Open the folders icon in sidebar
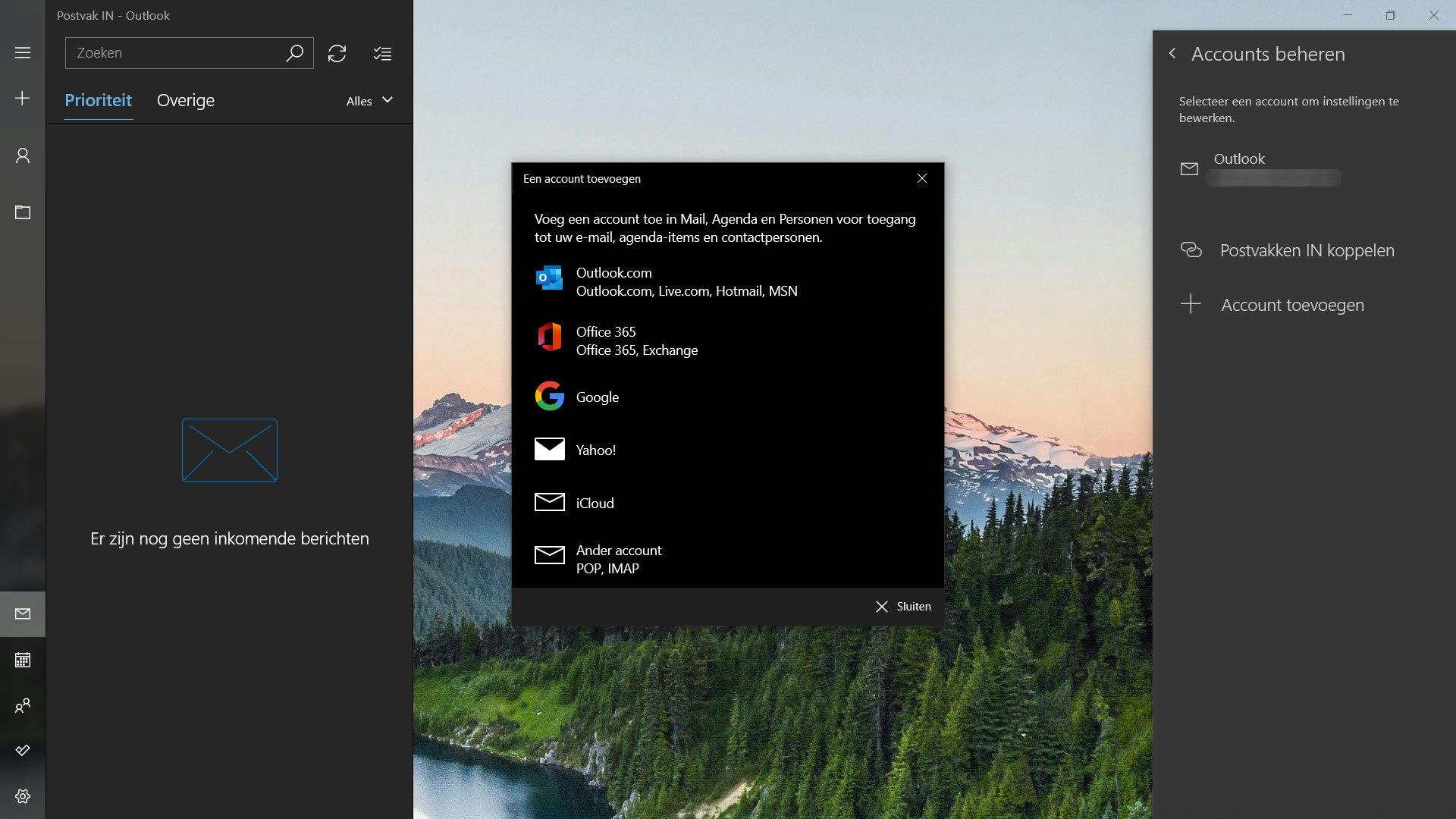Screen dimensions: 1456x819 coord(23,213)
